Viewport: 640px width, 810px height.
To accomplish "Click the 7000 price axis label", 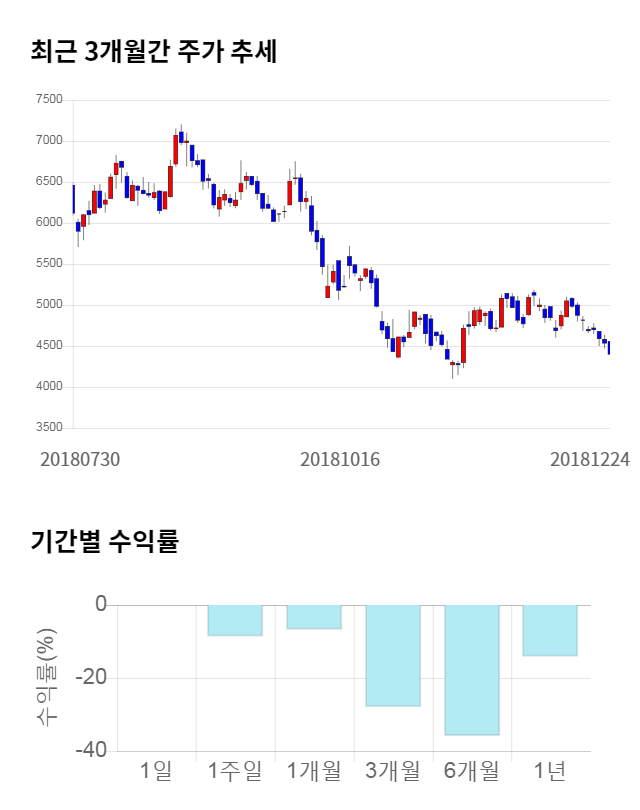I will pyautogui.click(x=48, y=141).
